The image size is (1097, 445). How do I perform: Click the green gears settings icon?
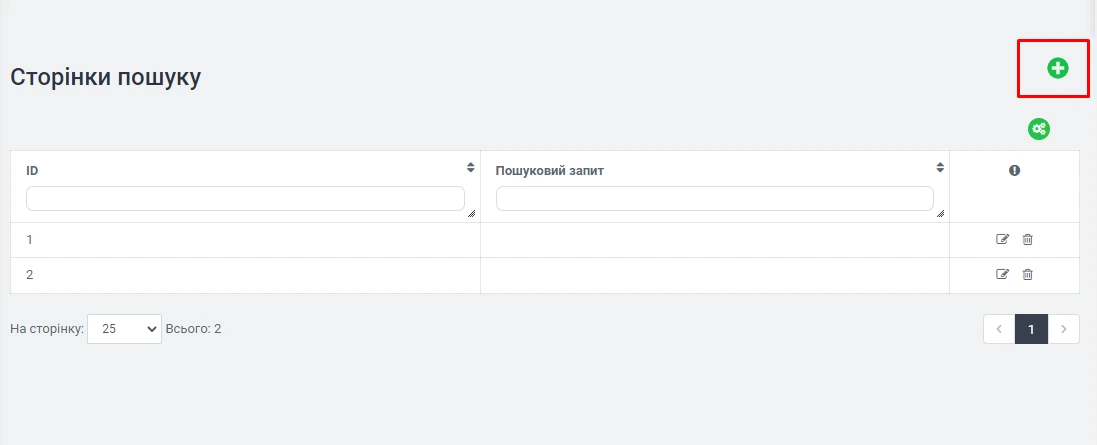tap(1039, 129)
